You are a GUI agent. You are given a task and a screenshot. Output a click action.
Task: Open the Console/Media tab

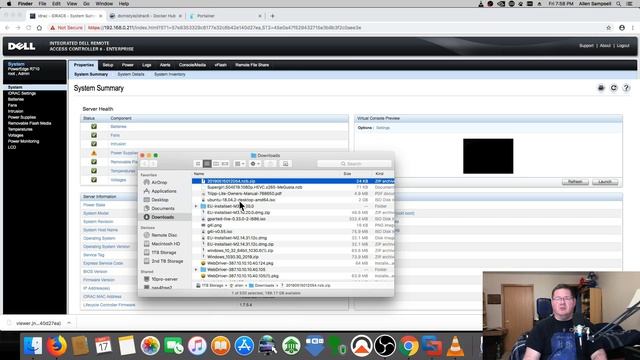(192, 65)
